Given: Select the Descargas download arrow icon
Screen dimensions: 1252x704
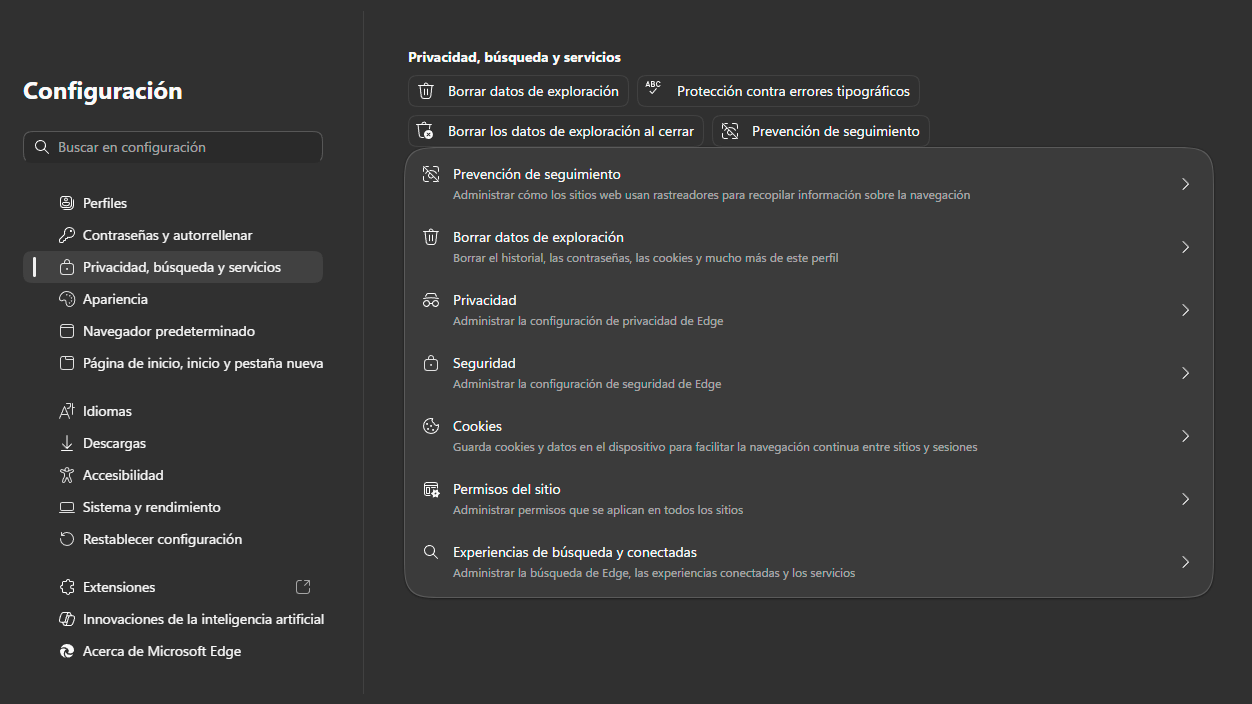Looking at the screenshot, I should point(65,443).
